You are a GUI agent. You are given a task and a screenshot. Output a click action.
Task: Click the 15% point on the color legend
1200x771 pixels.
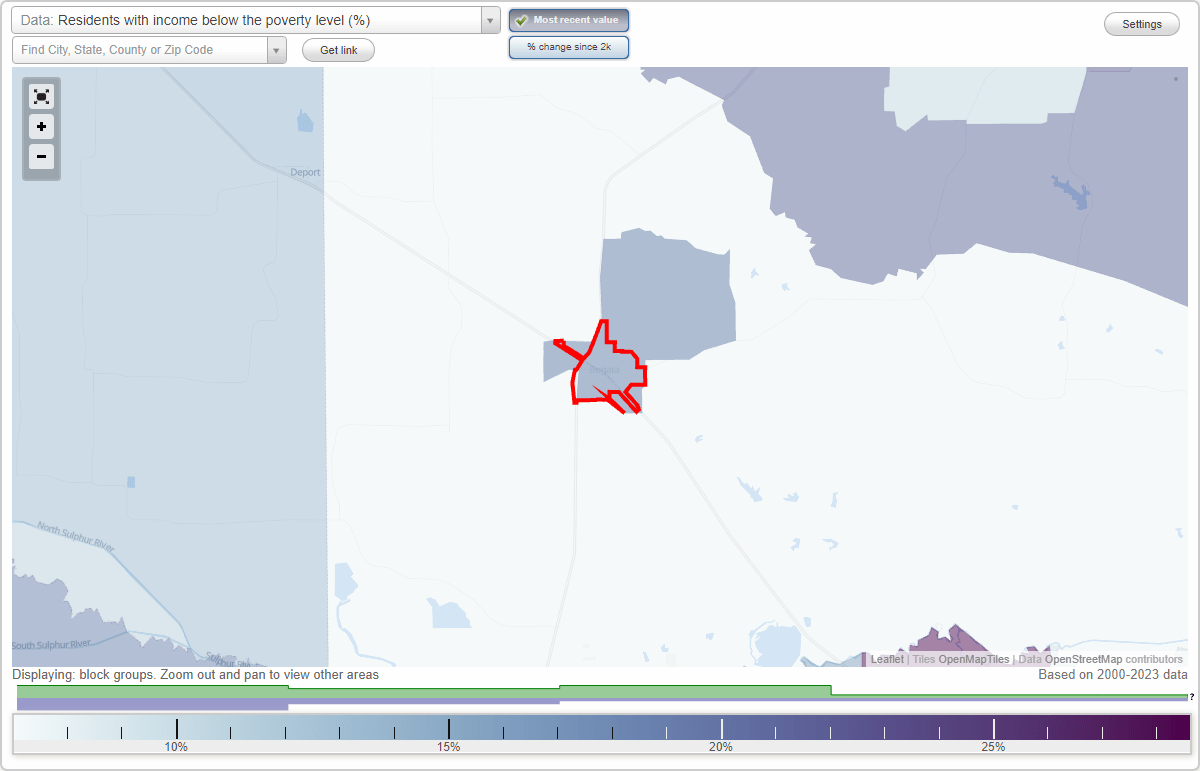450,731
